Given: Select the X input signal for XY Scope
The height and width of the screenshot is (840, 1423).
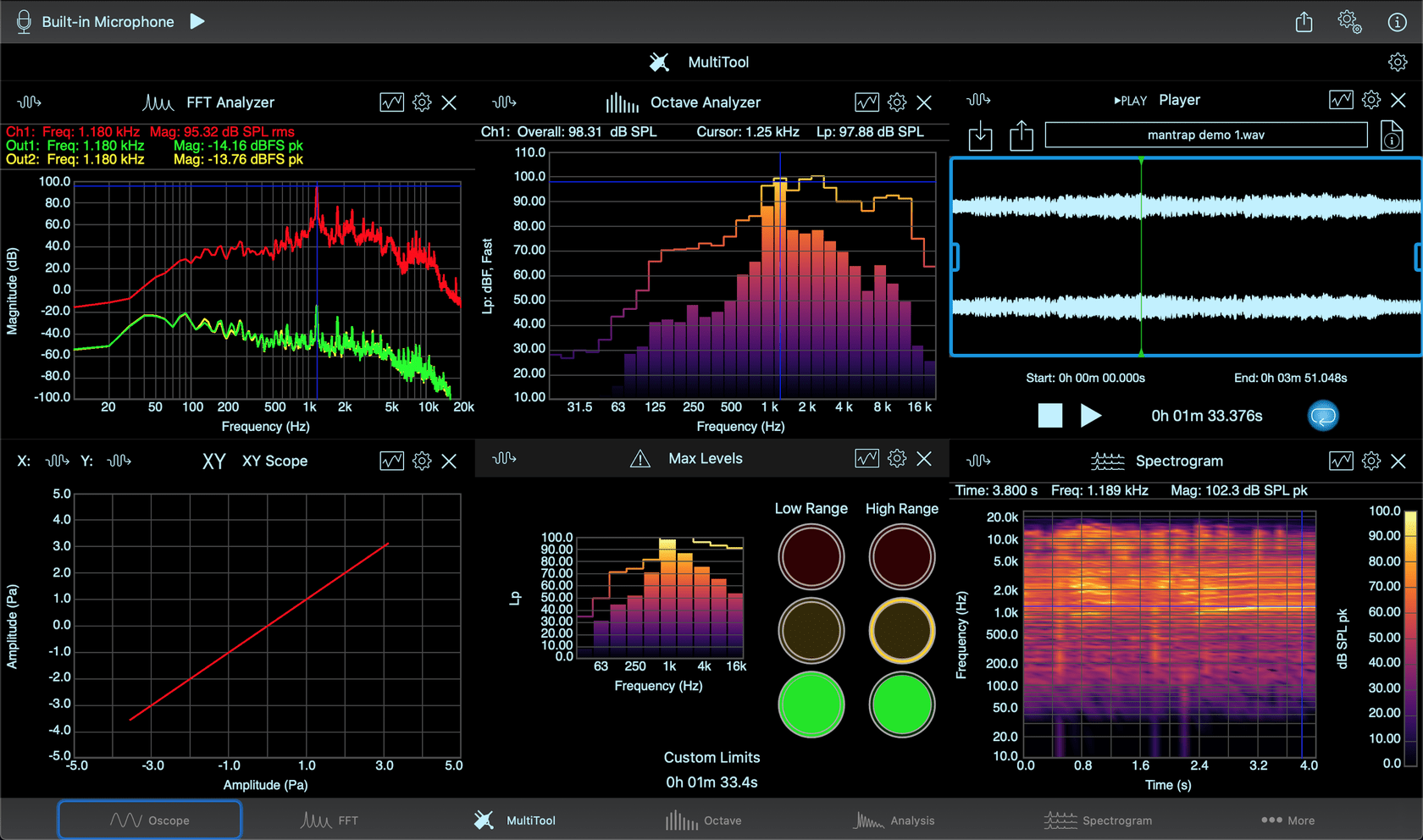Looking at the screenshot, I should (57, 461).
